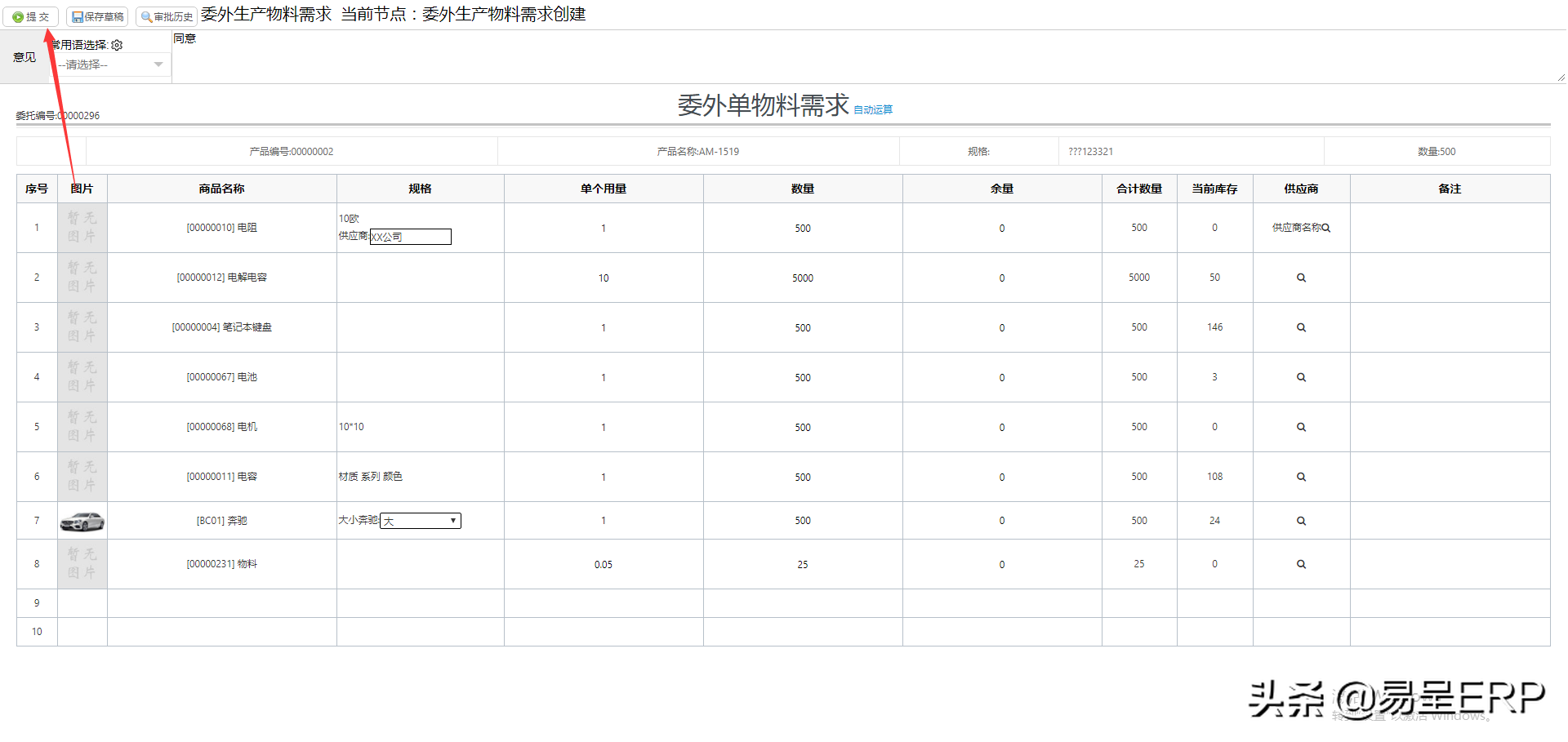Image resolution: width=1568 pixels, height=742 pixels.
Task: Click the 奔驰 car thumbnail image
Action: (82, 521)
